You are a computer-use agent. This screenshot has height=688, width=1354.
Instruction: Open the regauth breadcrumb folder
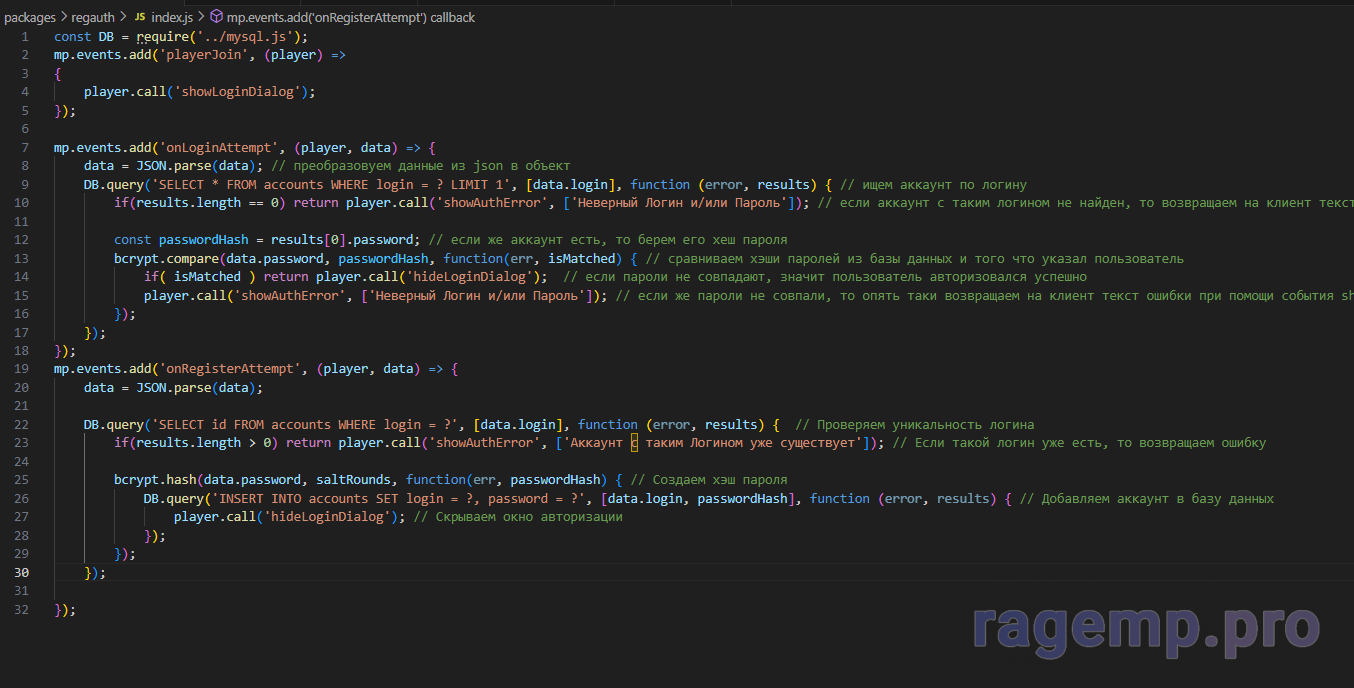click(x=93, y=17)
